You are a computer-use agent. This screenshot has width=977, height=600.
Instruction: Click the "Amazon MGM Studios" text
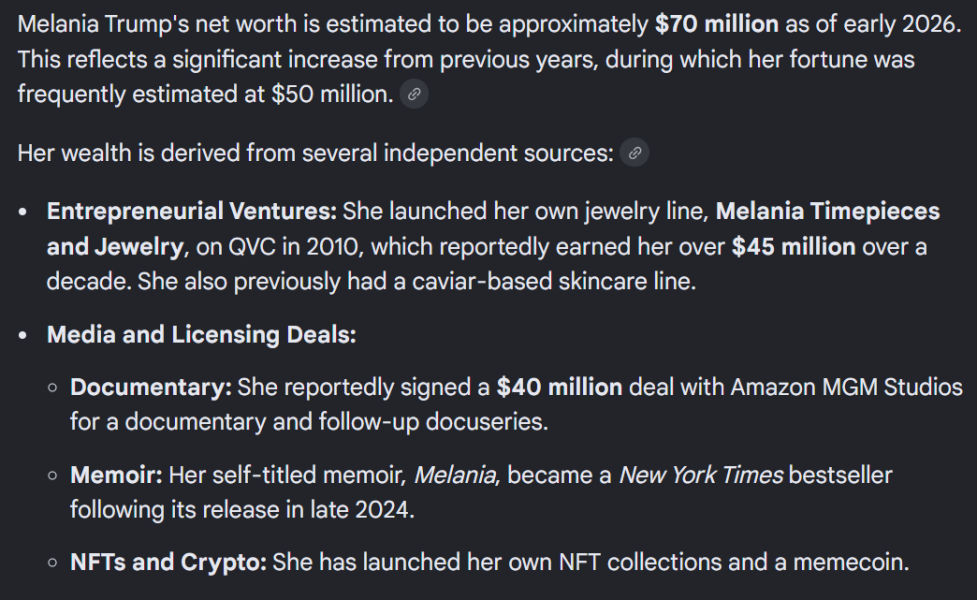point(846,387)
